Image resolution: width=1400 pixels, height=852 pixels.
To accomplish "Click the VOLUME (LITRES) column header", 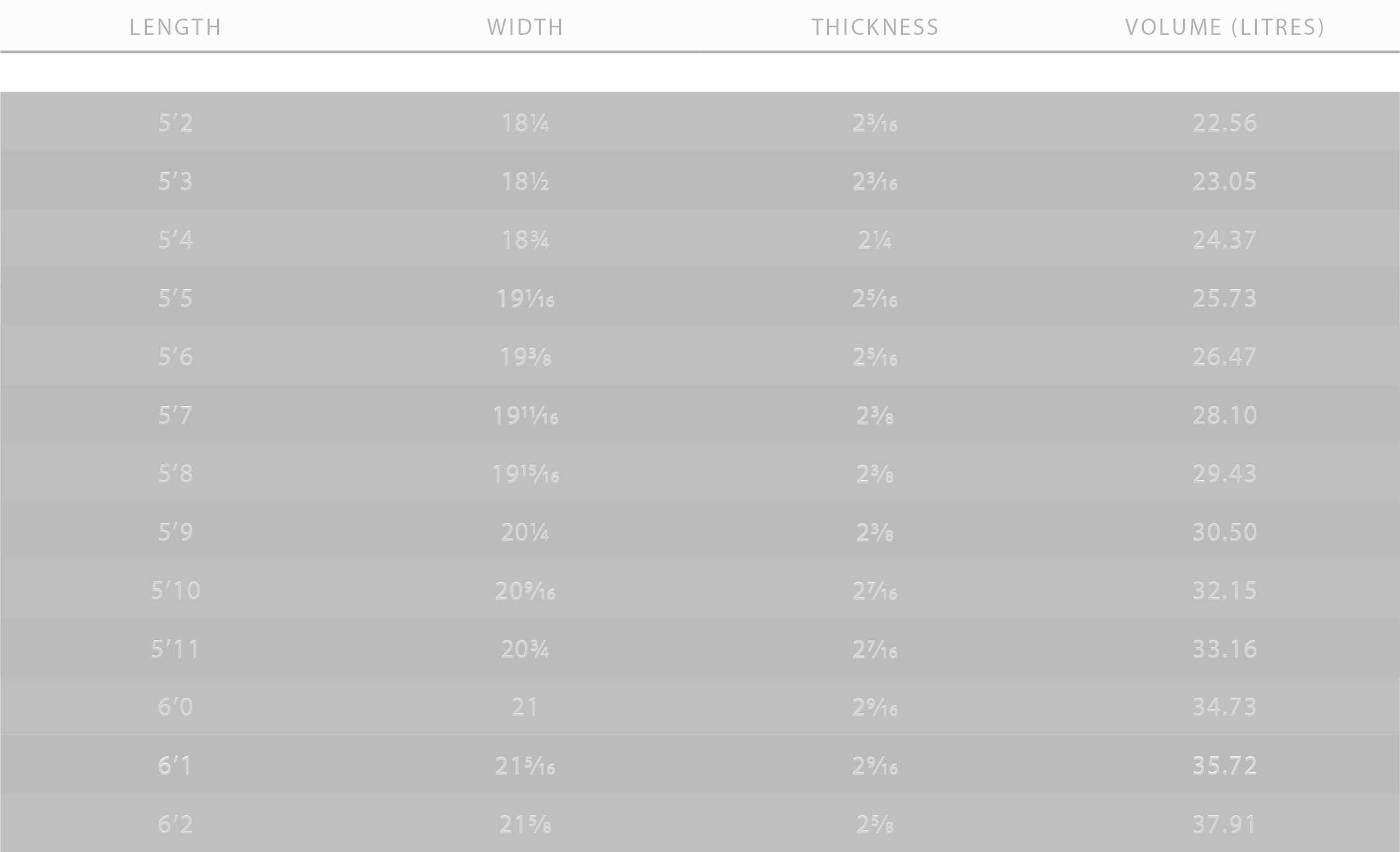I will click(x=1225, y=27).
